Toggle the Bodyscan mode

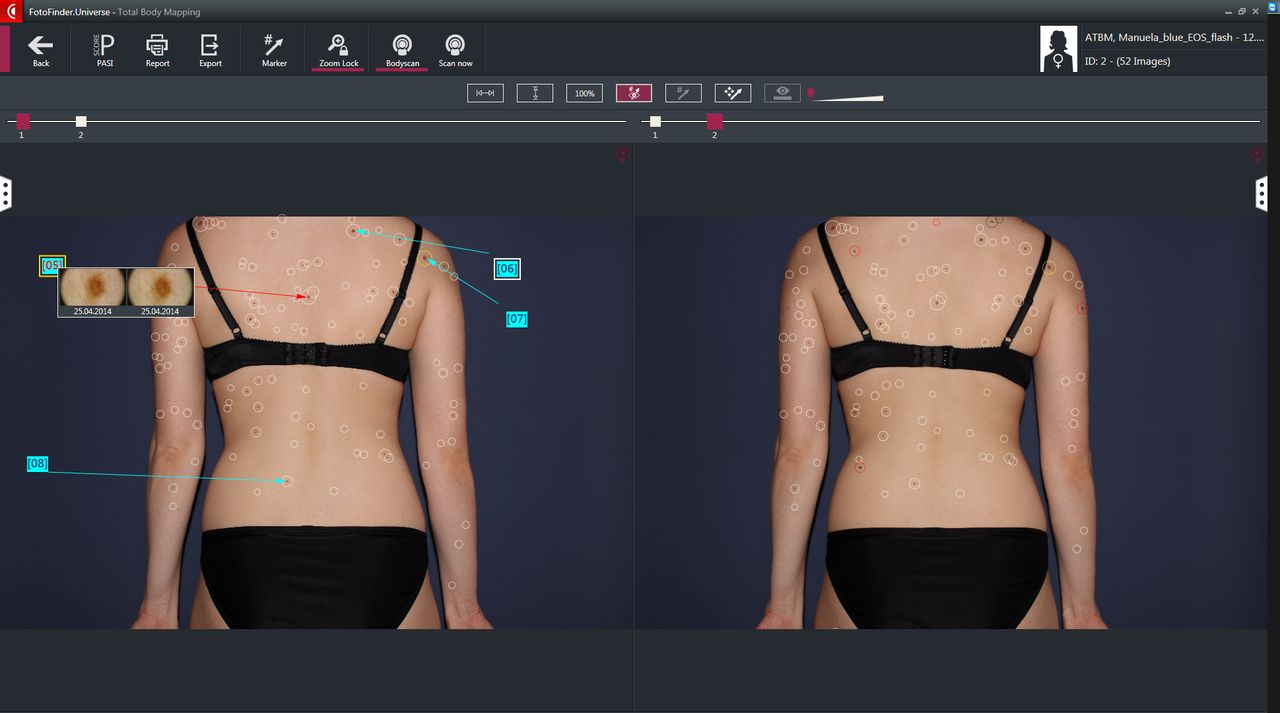point(402,50)
